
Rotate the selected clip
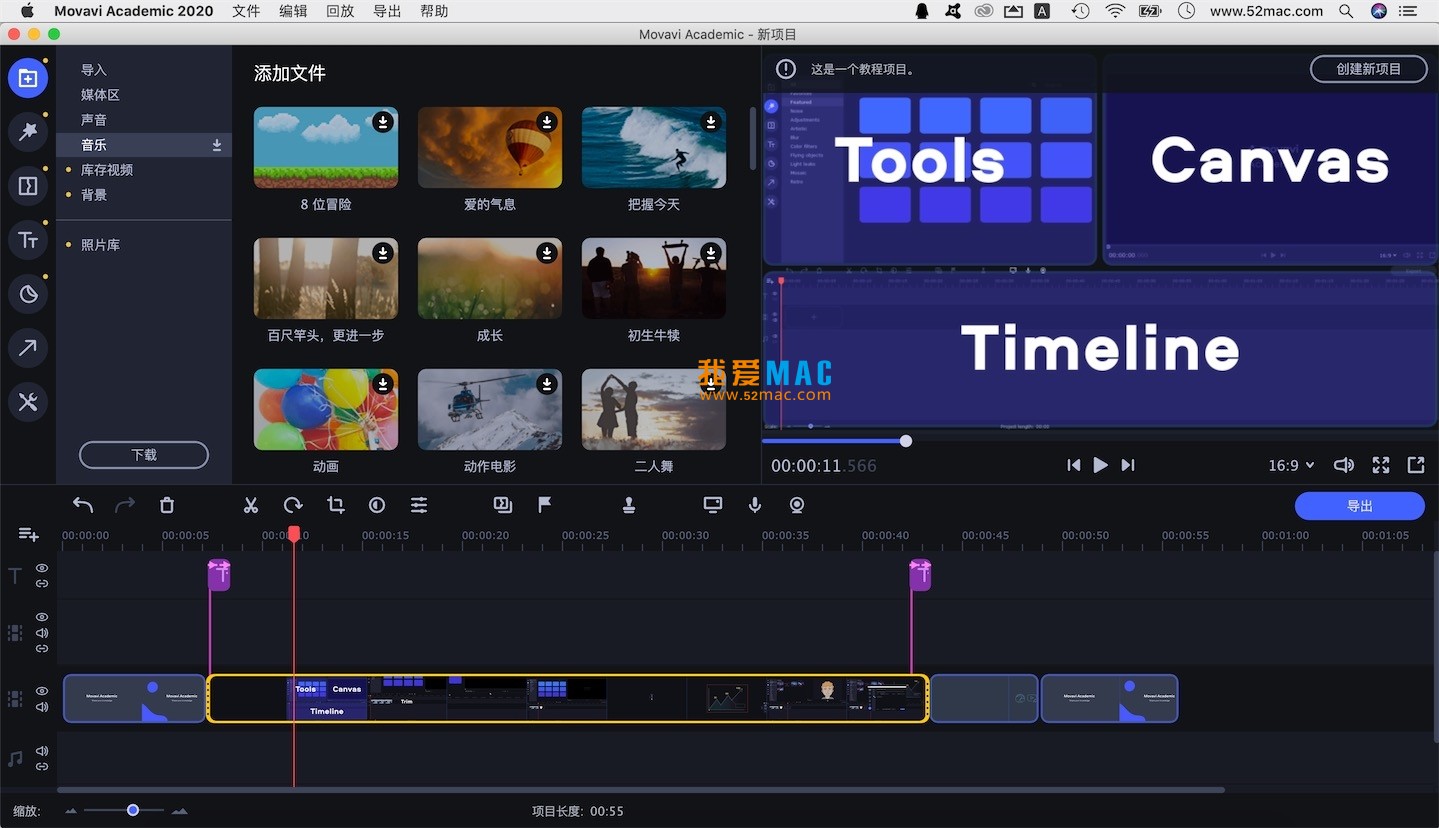[293, 506]
